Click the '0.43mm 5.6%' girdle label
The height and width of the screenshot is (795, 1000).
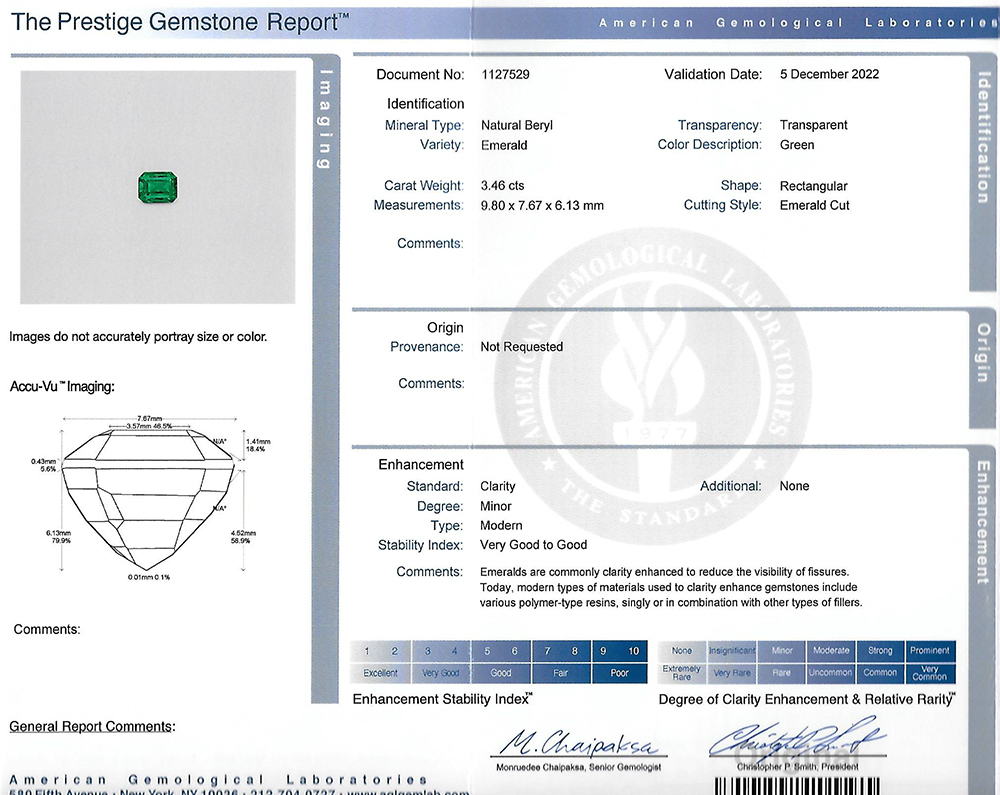click(43, 465)
